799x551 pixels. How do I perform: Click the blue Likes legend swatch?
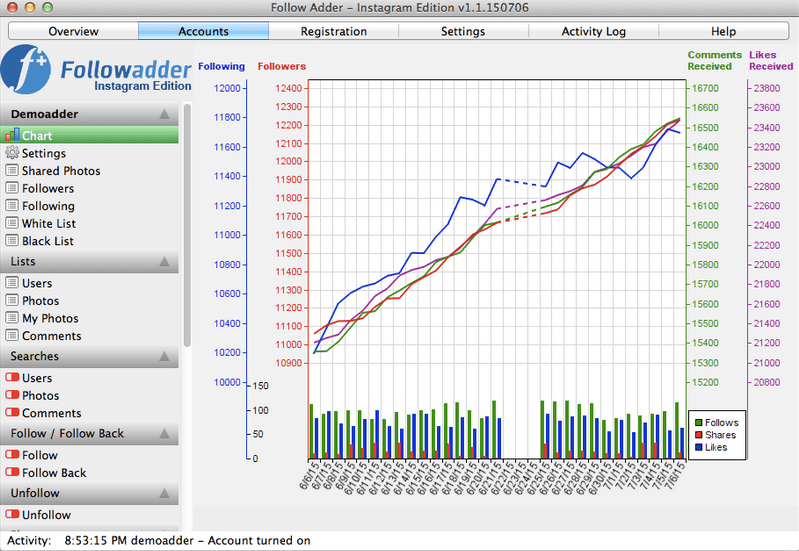tap(698, 447)
